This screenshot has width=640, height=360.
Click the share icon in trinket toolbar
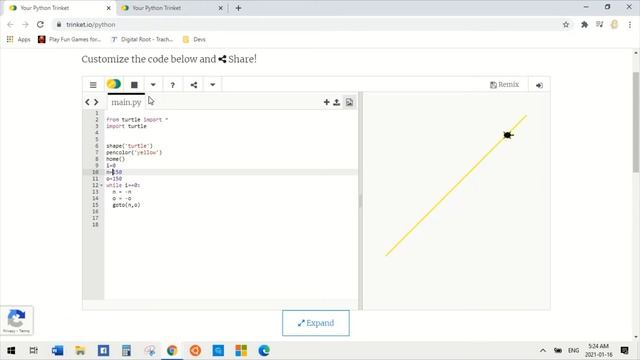(193, 85)
